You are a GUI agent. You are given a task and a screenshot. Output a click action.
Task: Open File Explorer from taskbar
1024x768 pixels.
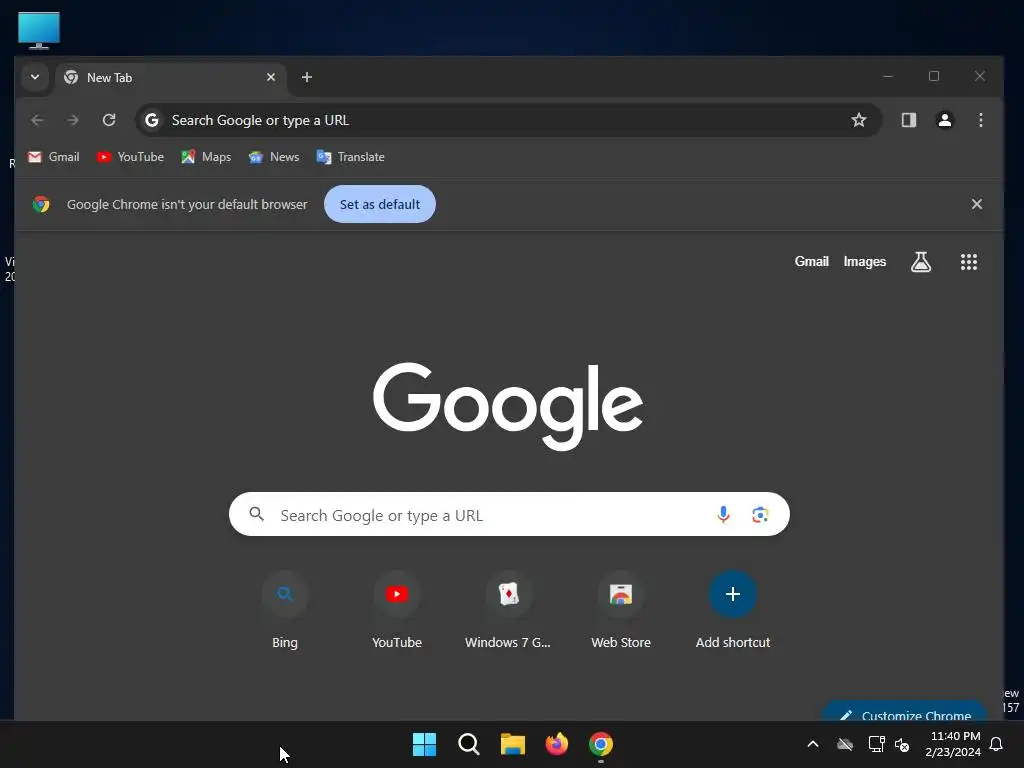pos(513,744)
